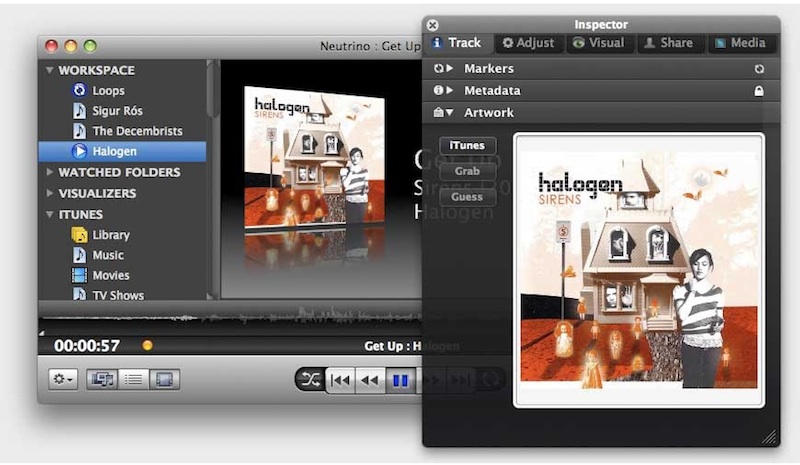Collapse the Artwork section
800x465 pixels.
point(450,113)
